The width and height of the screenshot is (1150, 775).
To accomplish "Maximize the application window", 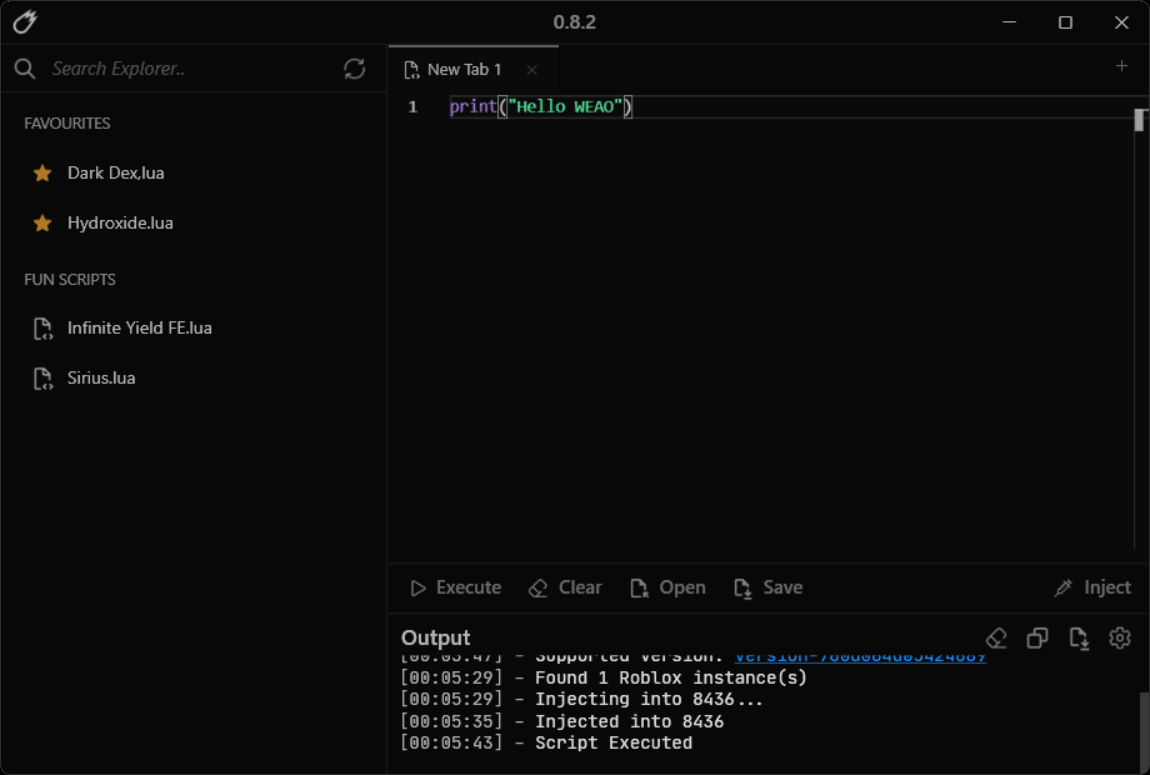I will click(x=1066, y=22).
